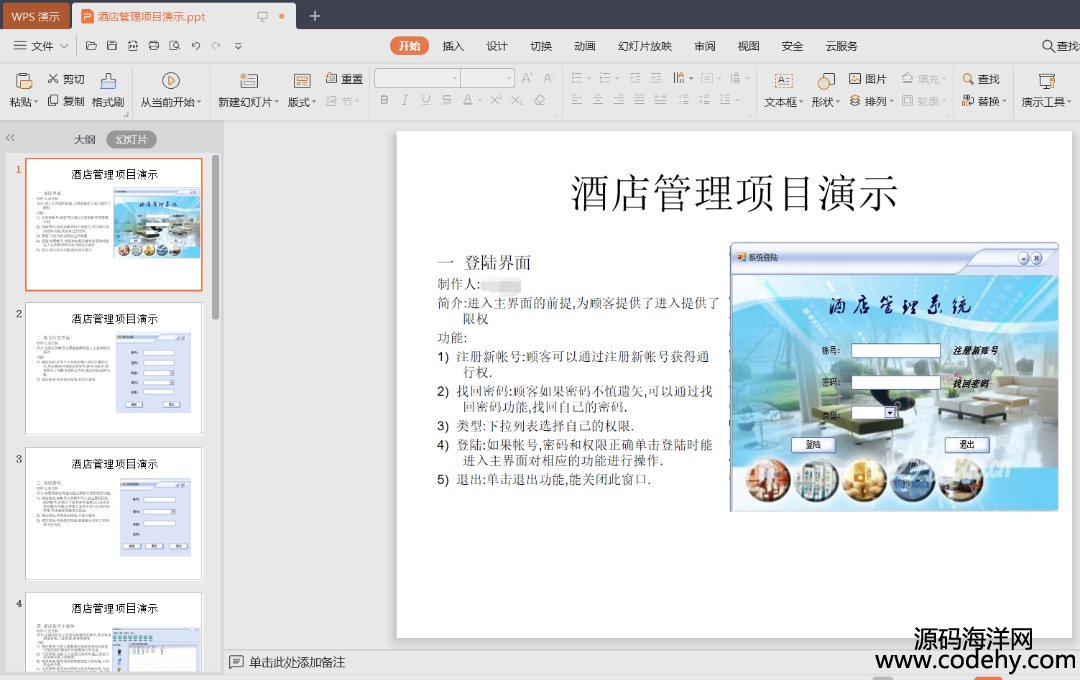Open the Arrange (排列) dropdown

pyautogui.click(x=871, y=101)
